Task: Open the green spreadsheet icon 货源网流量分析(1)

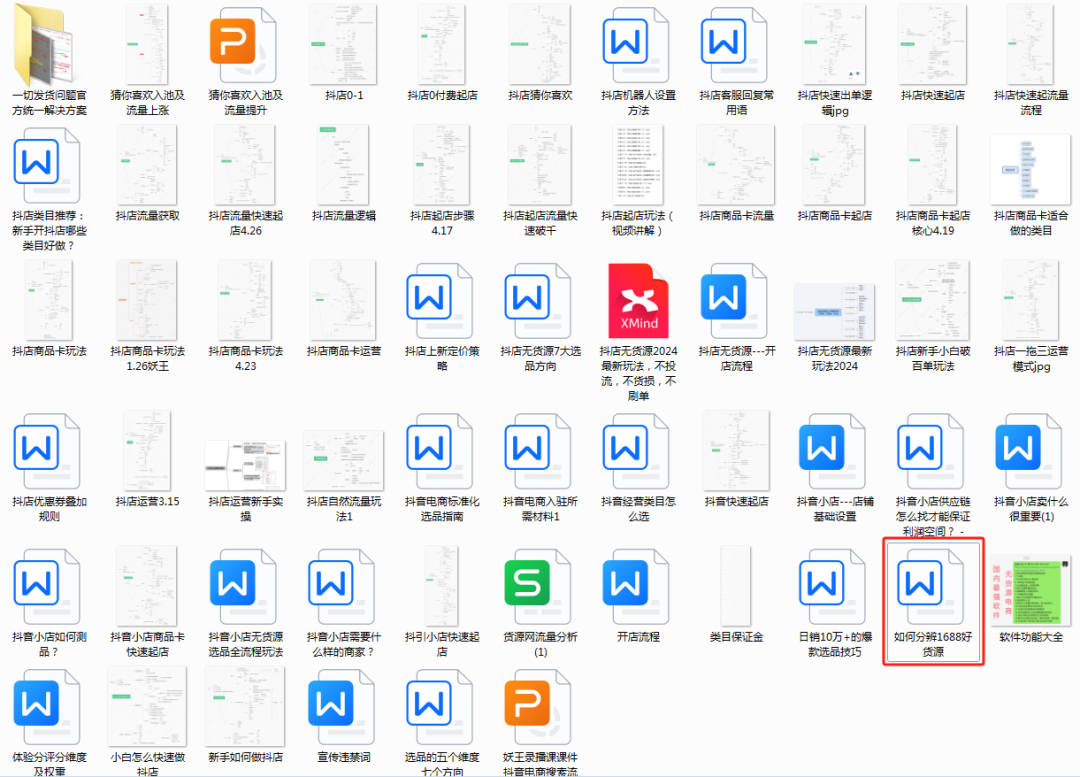Action: (537, 587)
